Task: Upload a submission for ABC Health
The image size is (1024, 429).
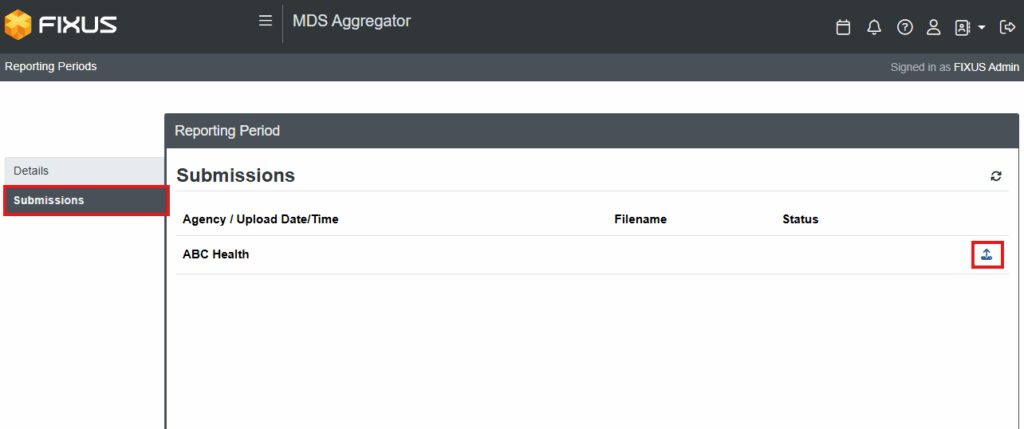Action: tap(987, 255)
